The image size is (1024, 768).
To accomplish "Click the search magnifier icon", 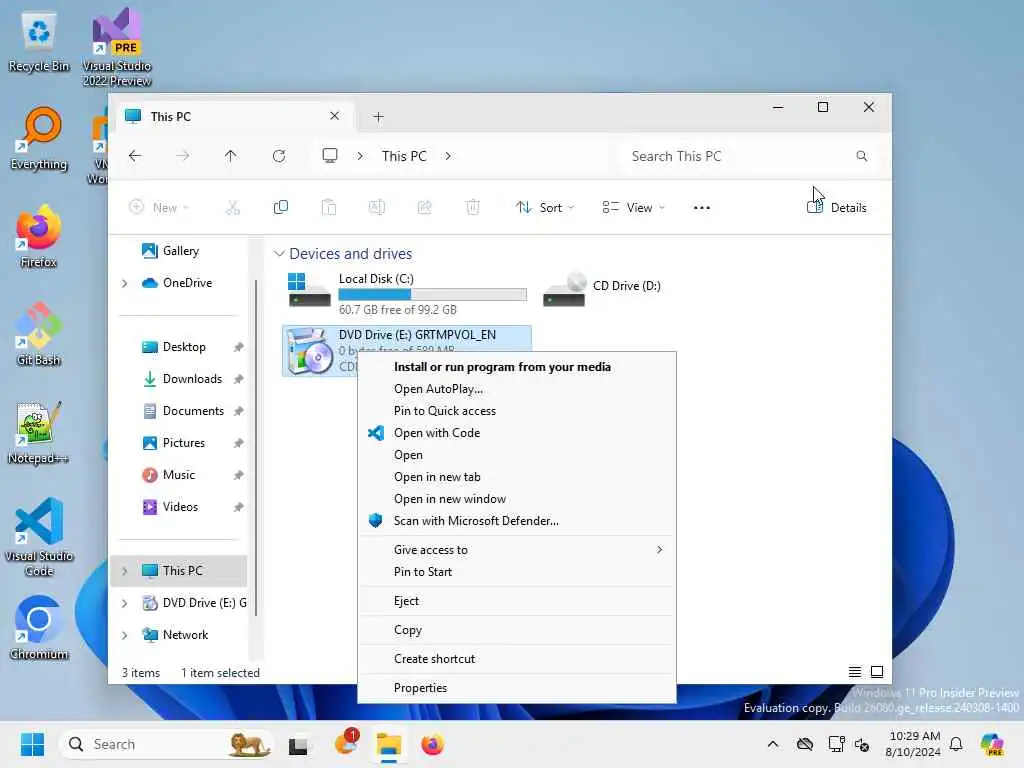I will 862,156.
